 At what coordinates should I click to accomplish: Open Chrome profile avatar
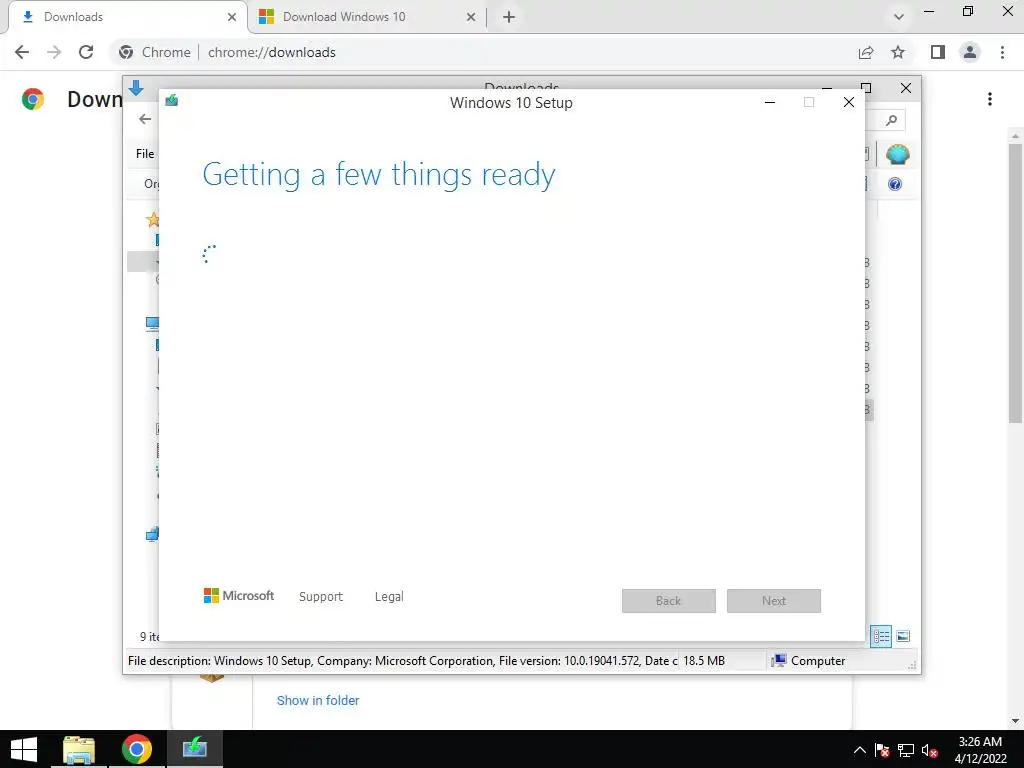point(970,52)
